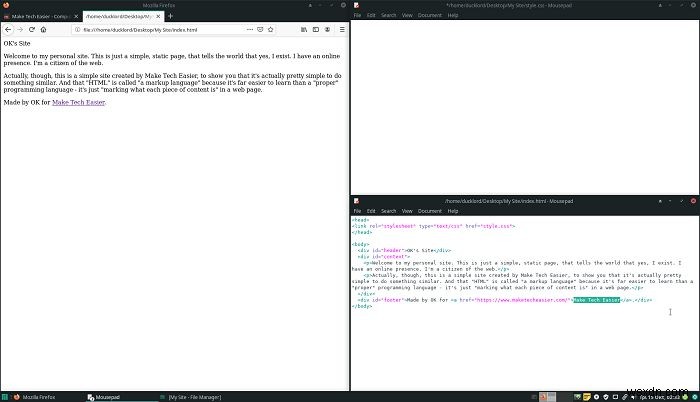The image size is (700, 402).
Task: Open the Firefox home page
Action: 43,29
